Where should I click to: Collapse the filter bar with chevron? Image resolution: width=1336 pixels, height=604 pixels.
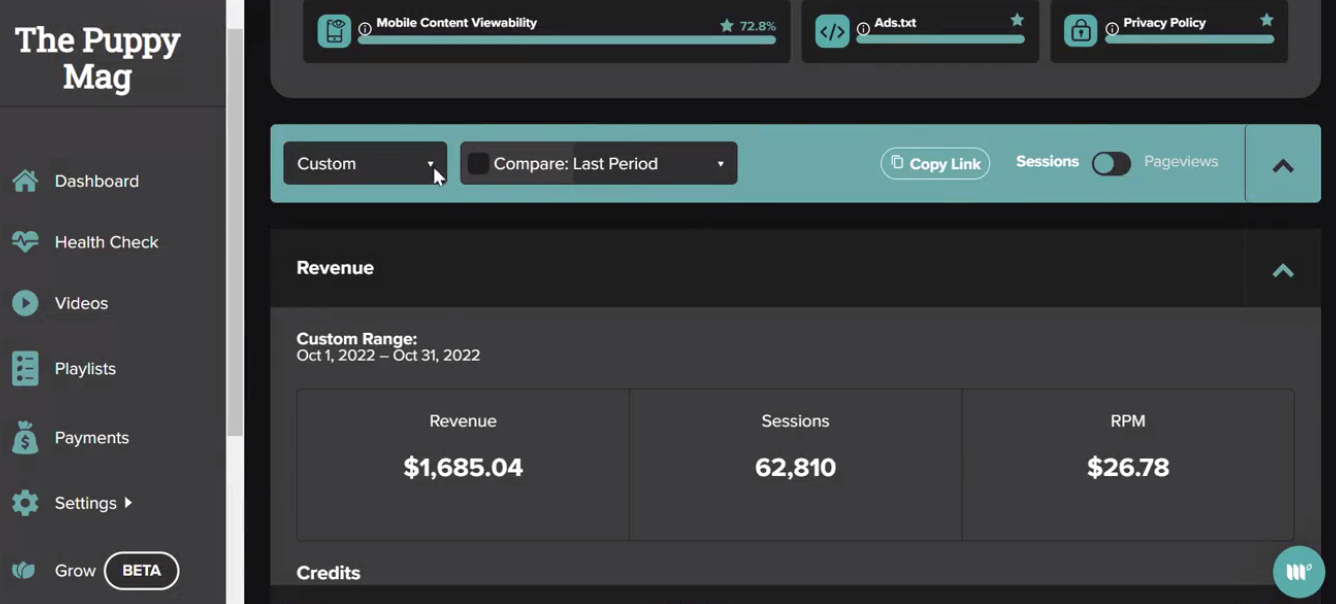[1283, 165]
